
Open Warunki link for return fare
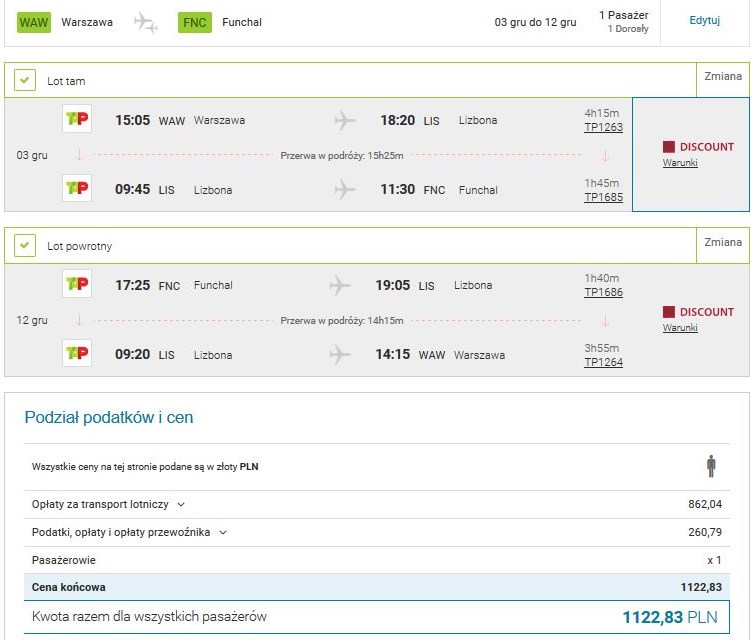(680, 327)
